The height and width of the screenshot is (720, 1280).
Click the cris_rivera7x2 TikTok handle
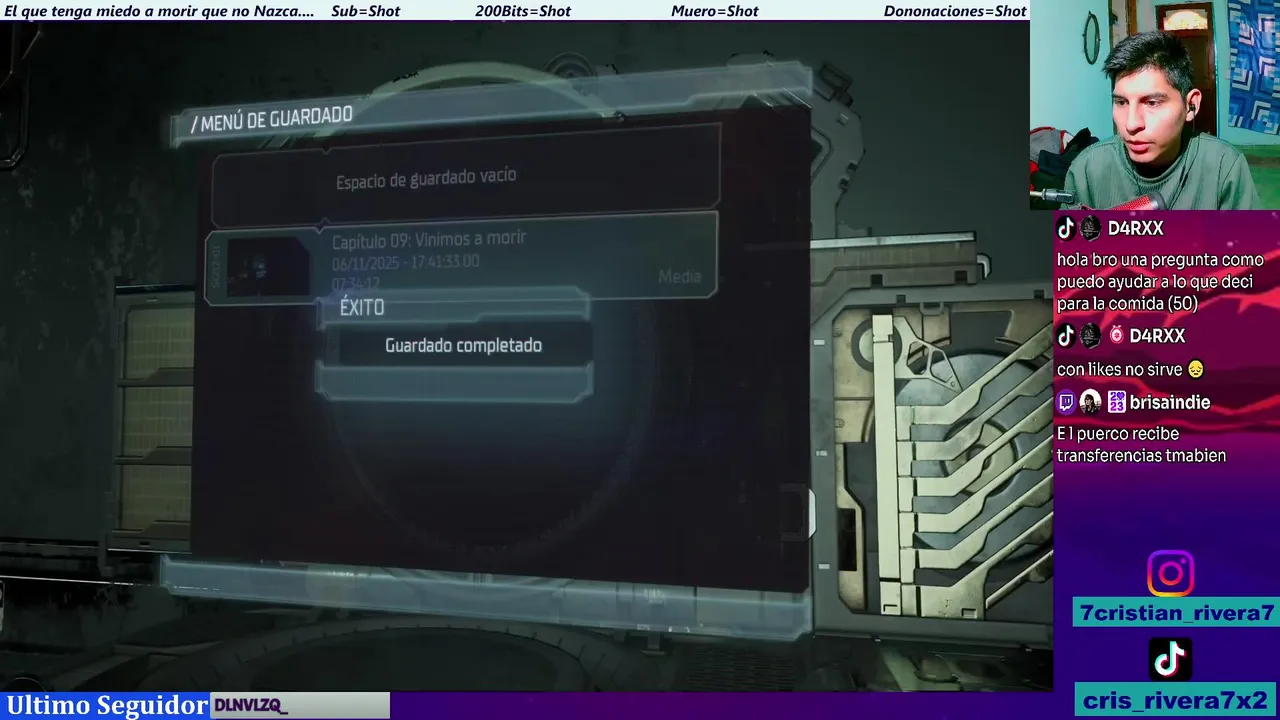point(1175,700)
